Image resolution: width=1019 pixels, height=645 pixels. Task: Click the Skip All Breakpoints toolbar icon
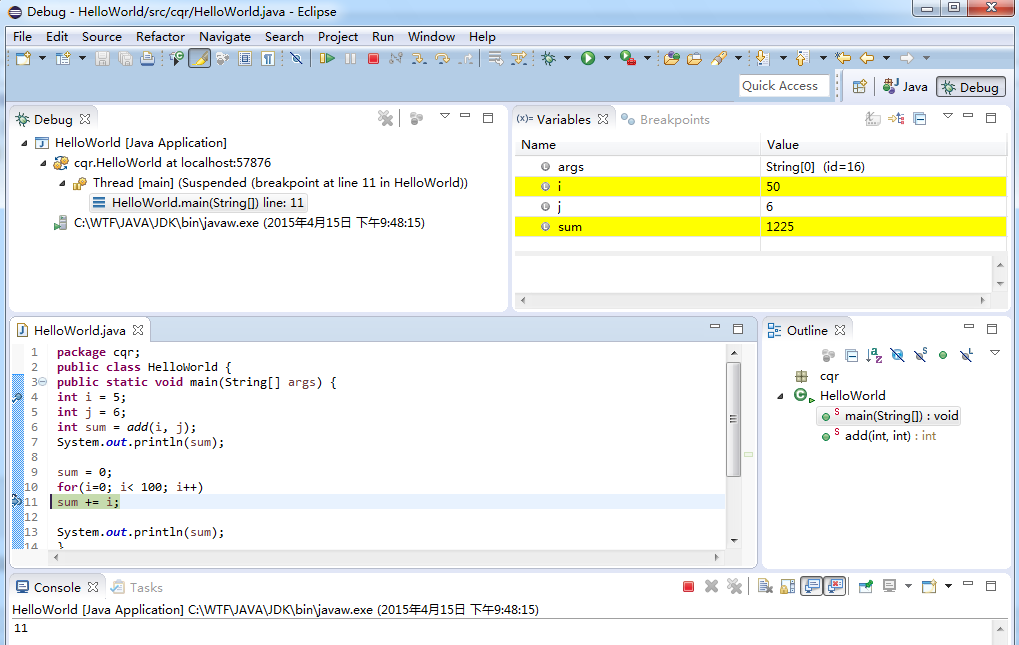296,58
